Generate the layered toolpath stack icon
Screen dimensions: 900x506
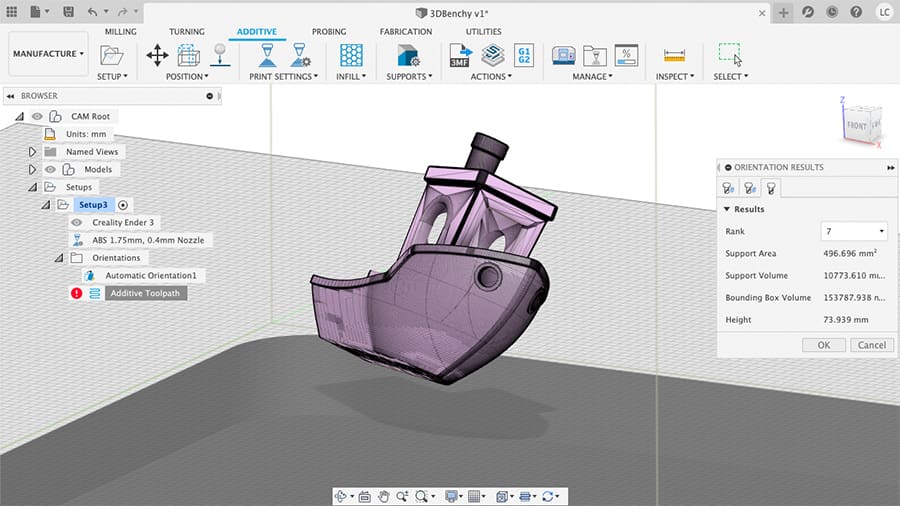(492, 56)
